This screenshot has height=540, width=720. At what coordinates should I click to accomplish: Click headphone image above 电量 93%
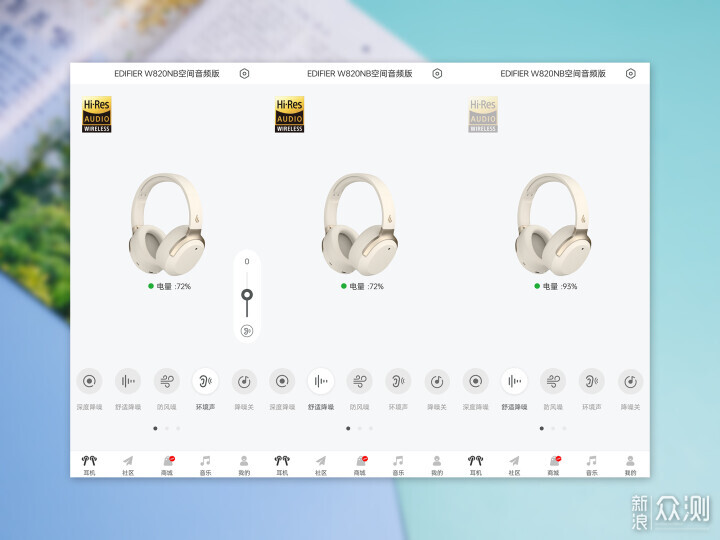coord(553,224)
